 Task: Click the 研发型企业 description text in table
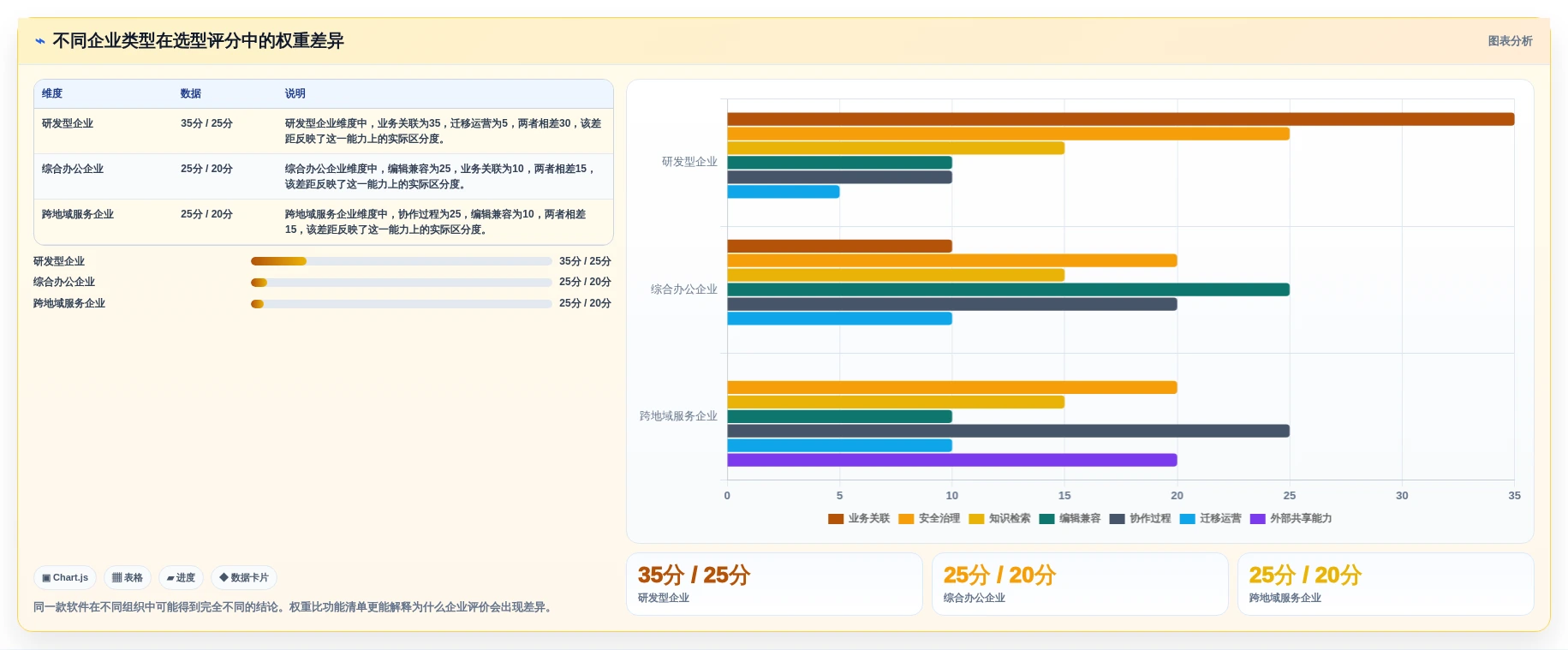tap(444, 131)
